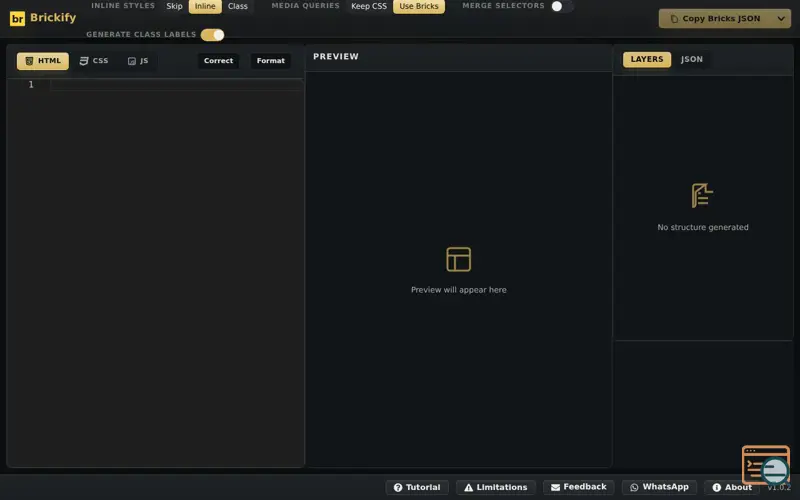Select Class for inline styles
The height and width of the screenshot is (500, 800).
[x=238, y=6]
